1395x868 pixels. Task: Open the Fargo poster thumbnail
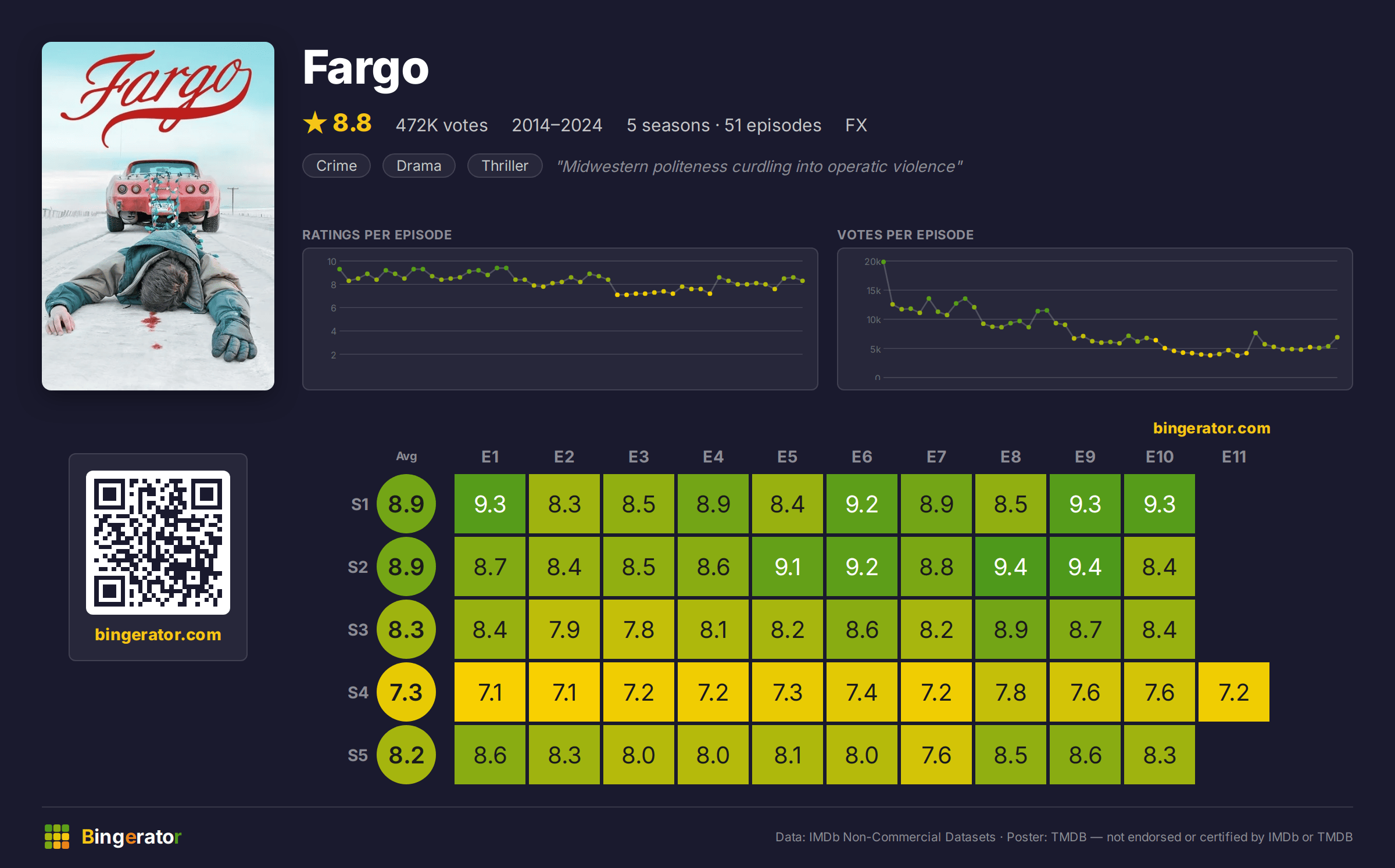coord(158,216)
